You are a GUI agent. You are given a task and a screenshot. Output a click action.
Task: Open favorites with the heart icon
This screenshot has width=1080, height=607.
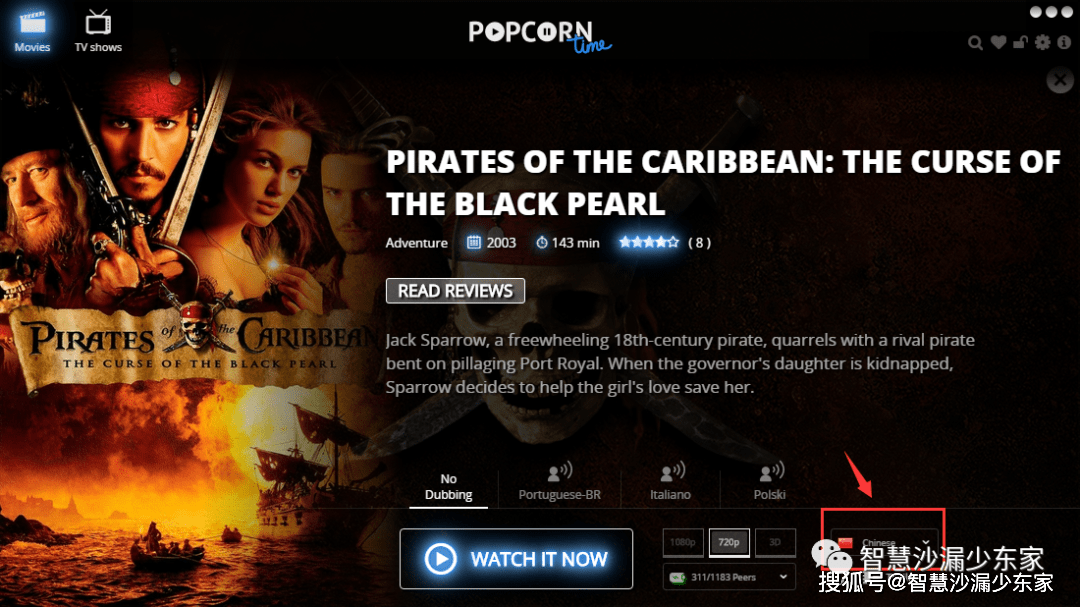click(x=998, y=42)
